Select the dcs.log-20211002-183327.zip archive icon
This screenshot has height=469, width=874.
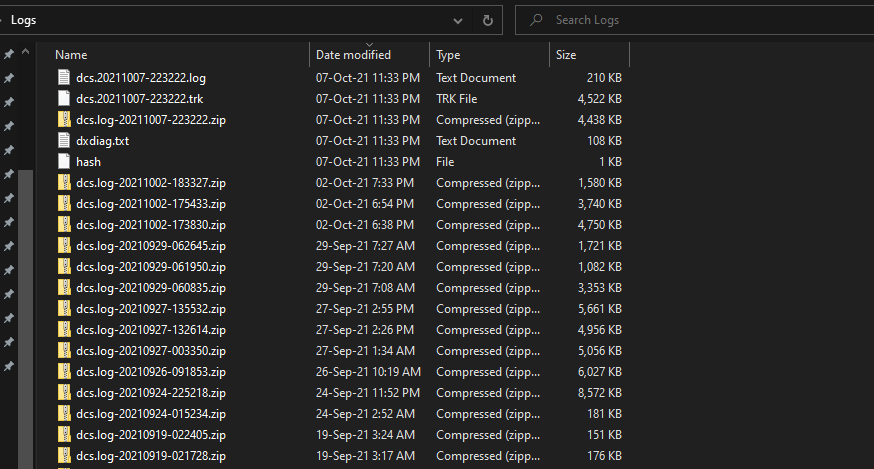64,183
